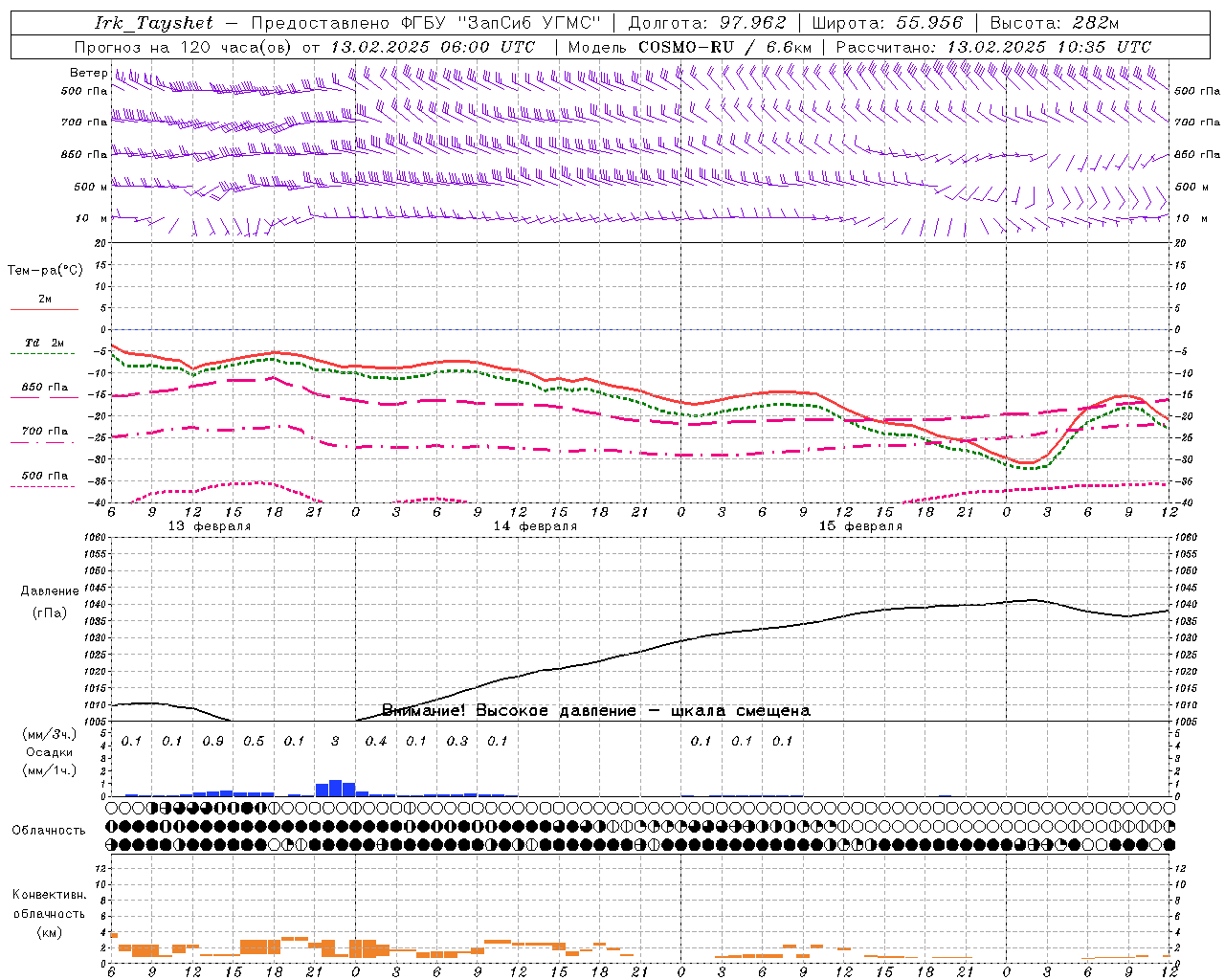Click the forecast text Прогноз на 120 часа(ов)
Screen dimensions: 1225x980
click(184, 47)
